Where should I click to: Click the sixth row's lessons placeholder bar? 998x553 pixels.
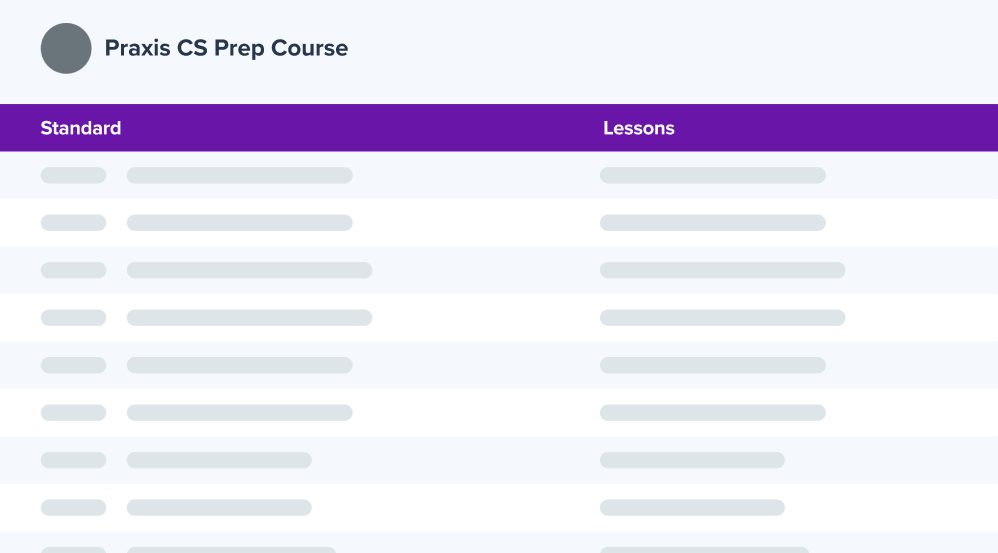pos(712,413)
